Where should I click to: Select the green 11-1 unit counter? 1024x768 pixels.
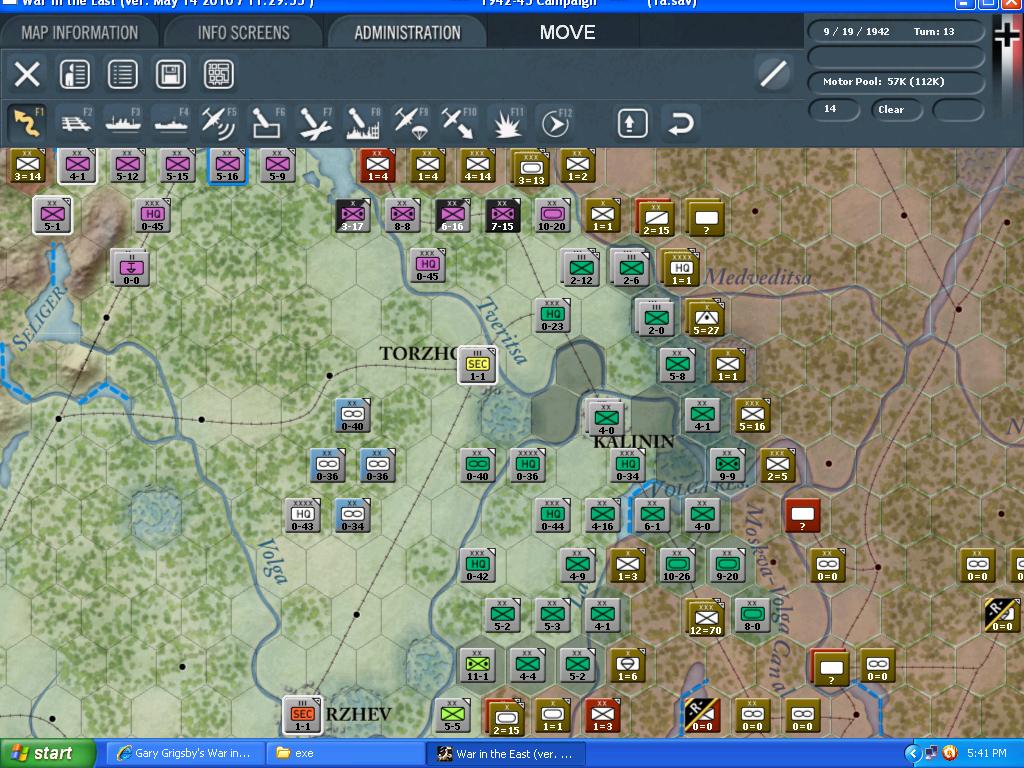477,665
